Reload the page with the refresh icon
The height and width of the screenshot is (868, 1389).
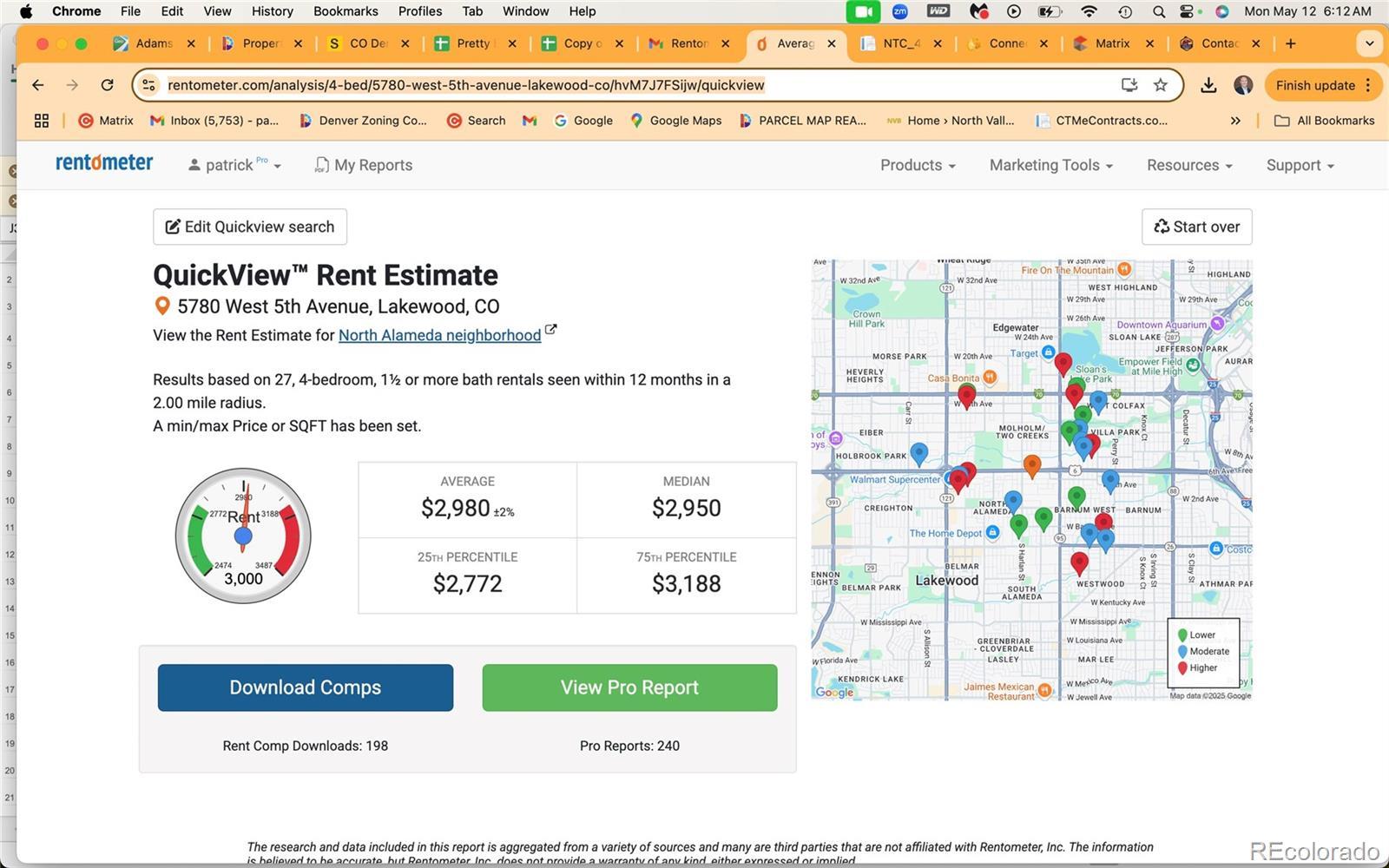107,85
